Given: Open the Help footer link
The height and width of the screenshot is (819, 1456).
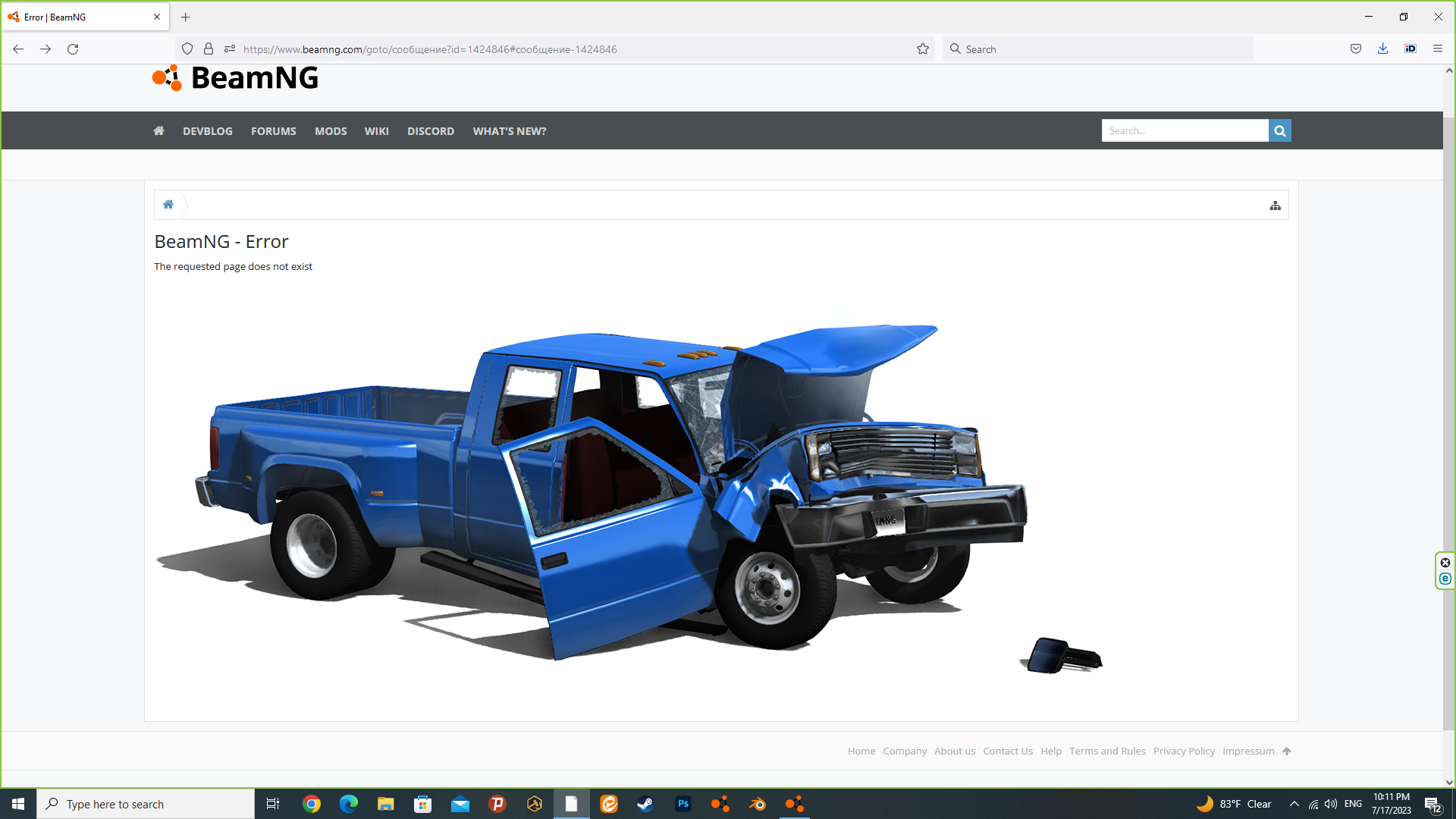Looking at the screenshot, I should click(1051, 751).
